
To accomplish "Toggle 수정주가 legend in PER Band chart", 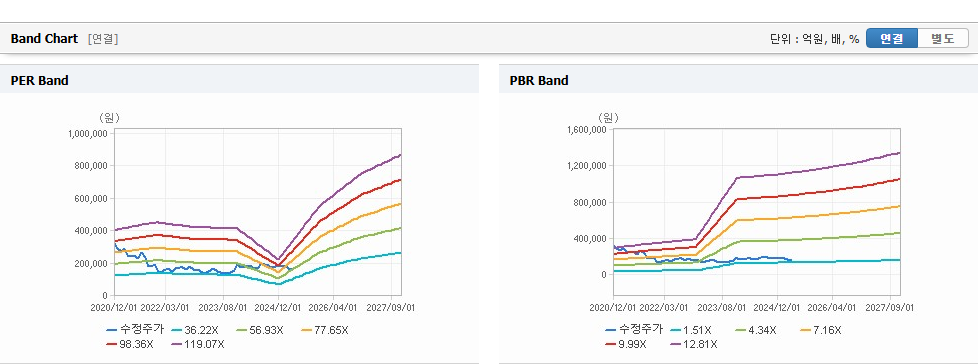I will pos(135,330).
